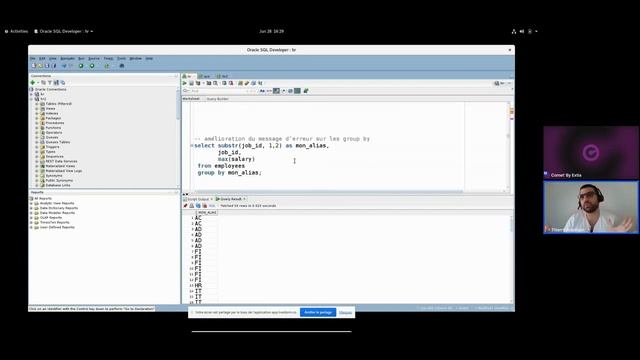Click the Clear eraser pencil icon in worksheet toolbar

coord(247,83)
